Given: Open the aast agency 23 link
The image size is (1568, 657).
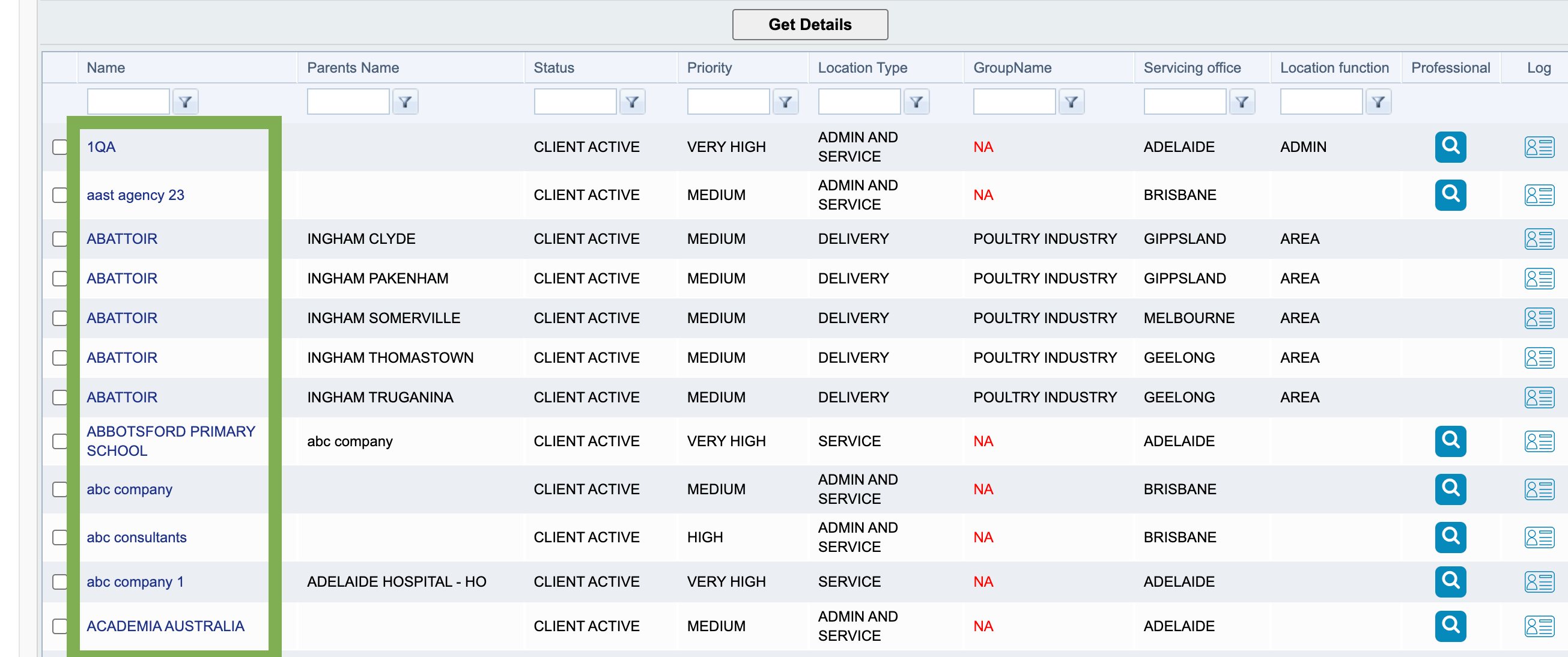Looking at the screenshot, I should pos(135,195).
